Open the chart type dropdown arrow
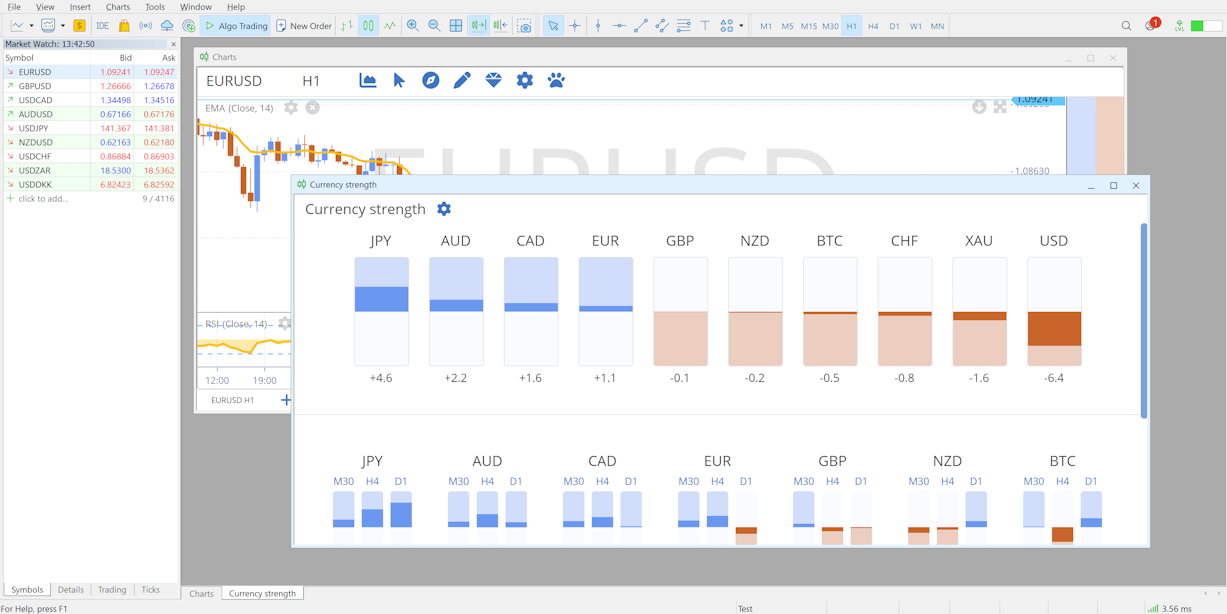This screenshot has height=614, width=1227. [x=31, y=26]
